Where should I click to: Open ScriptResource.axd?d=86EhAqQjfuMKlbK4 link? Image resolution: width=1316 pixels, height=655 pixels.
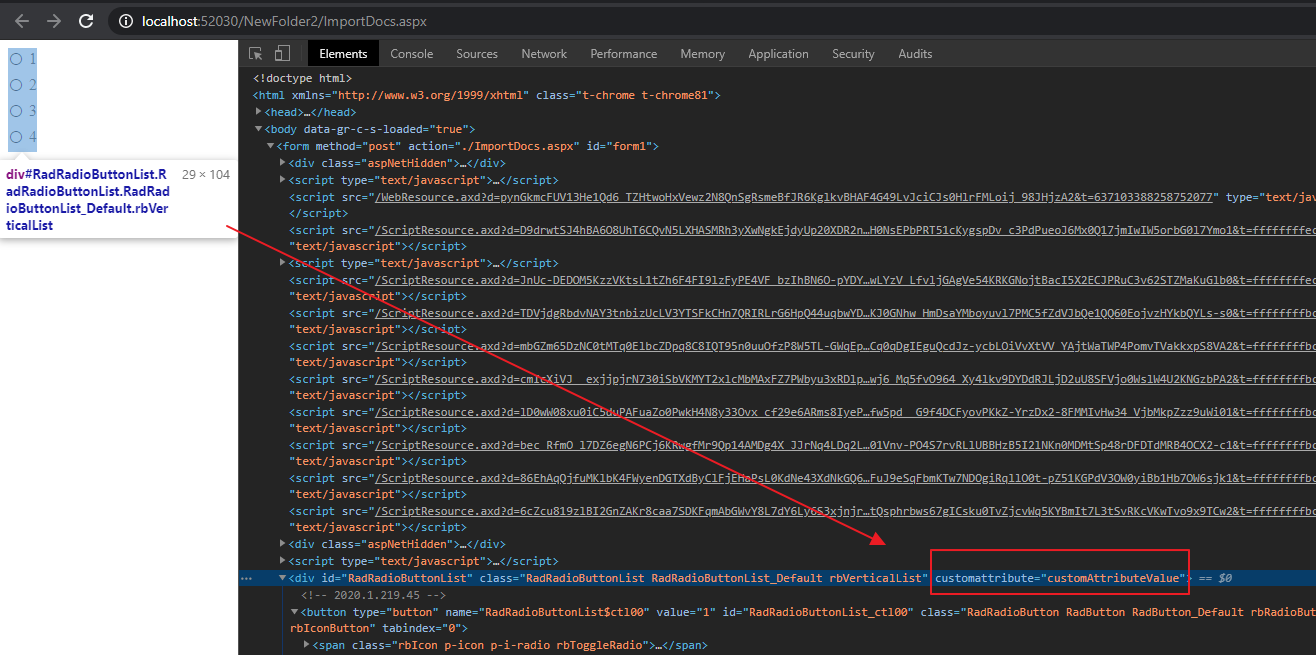click(x=844, y=478)
